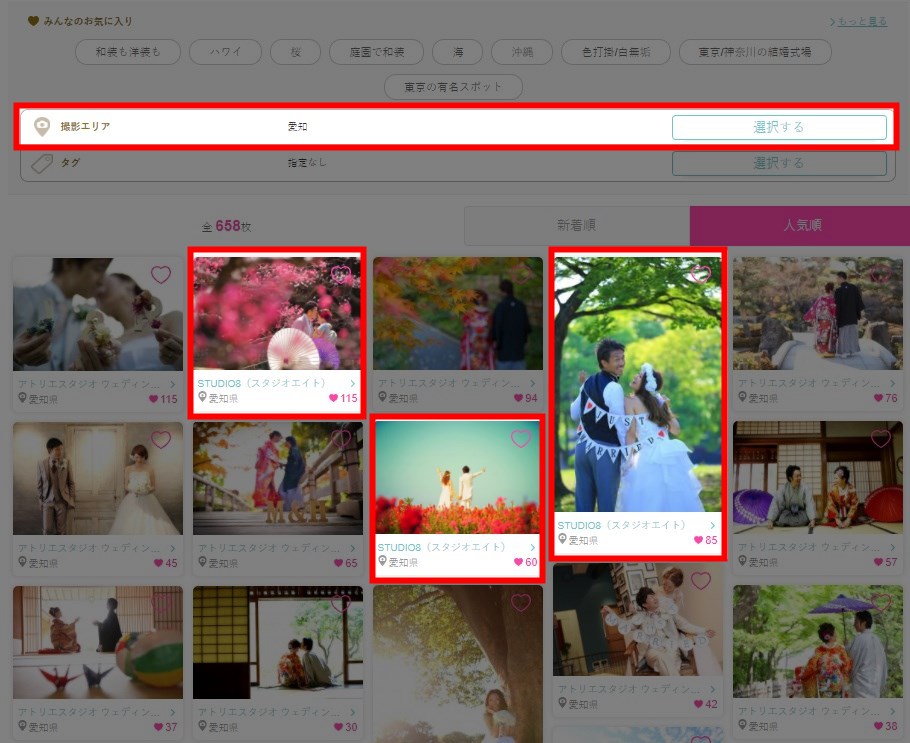Tap heart icon on the kissing couple photo
This screenshot has height=743, width=910.
160,274
